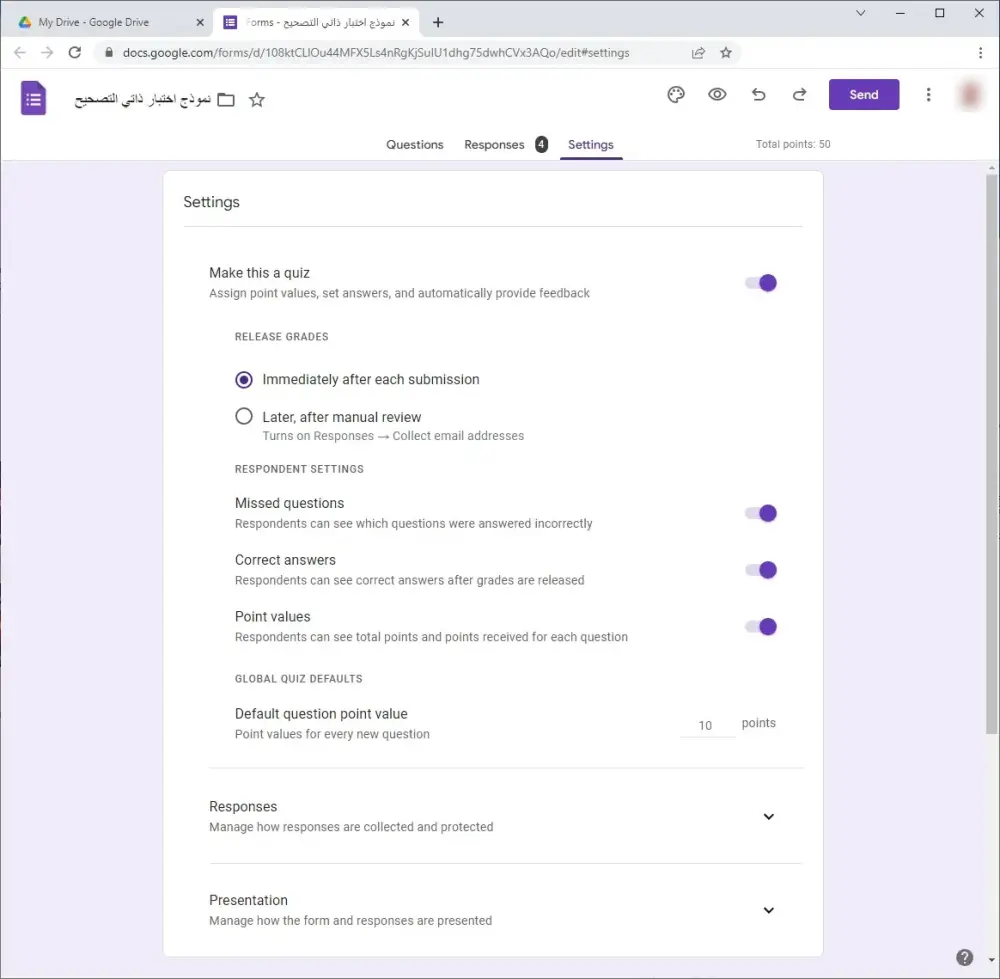This screenshot has width=1000, height=979.
Task: Toggle Missed questions switch
Action: point(760,513)
